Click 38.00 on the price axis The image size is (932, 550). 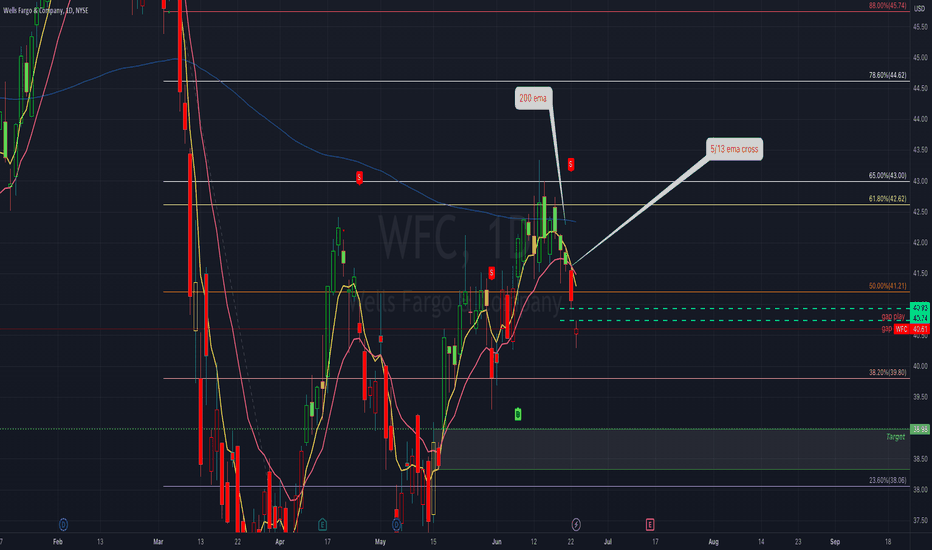tap(920, 489)
